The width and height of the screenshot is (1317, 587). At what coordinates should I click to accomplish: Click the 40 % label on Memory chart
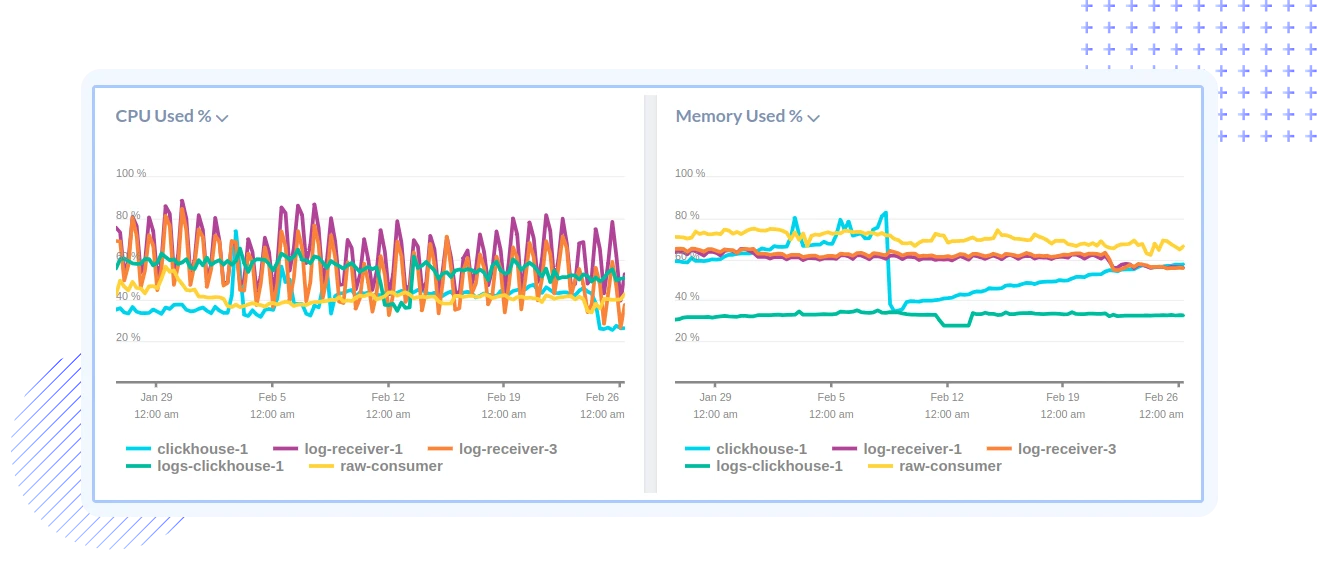click(687, 297)
